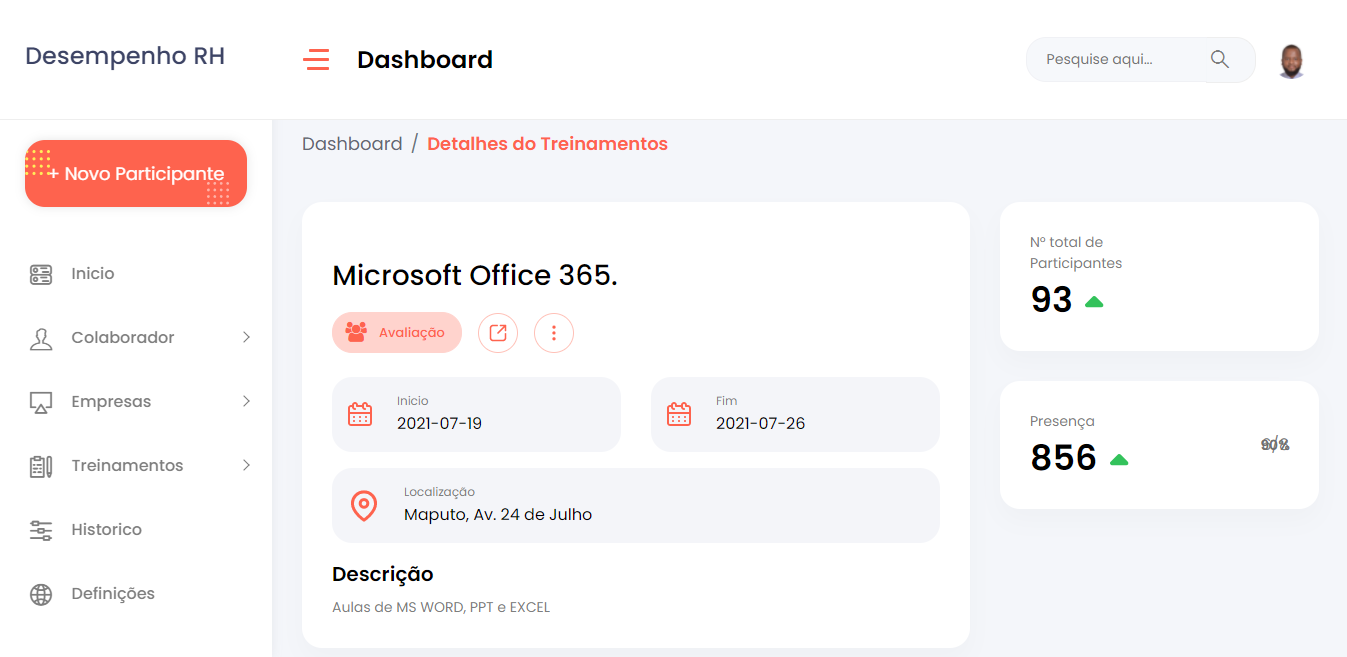Screen dimensions: 1347x657
Task: Toggle the hamburger menu icon
Action: click(x=316, y=60)
